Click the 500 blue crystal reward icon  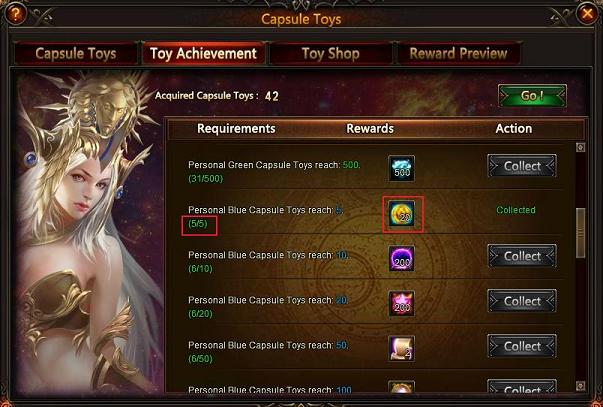point(401,168)
